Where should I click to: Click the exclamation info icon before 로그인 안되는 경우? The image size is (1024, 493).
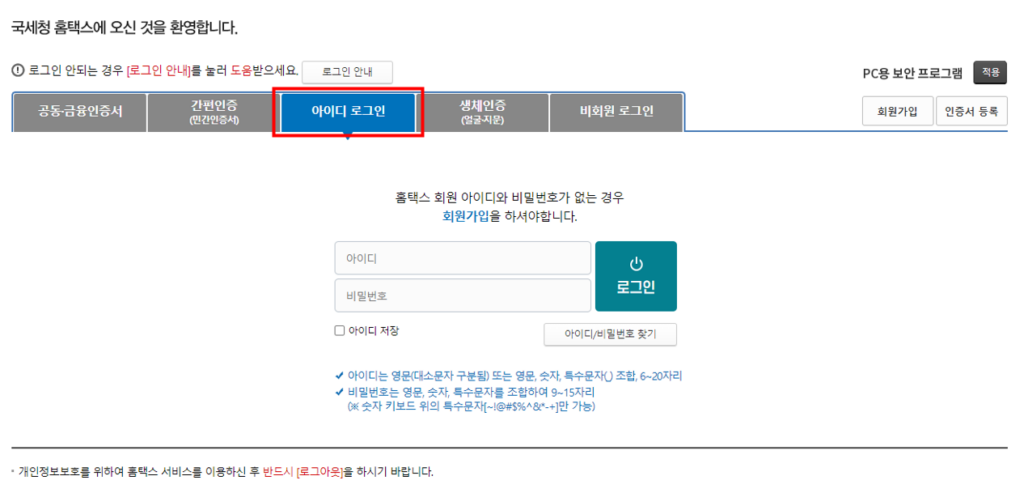tap(18, 71)
